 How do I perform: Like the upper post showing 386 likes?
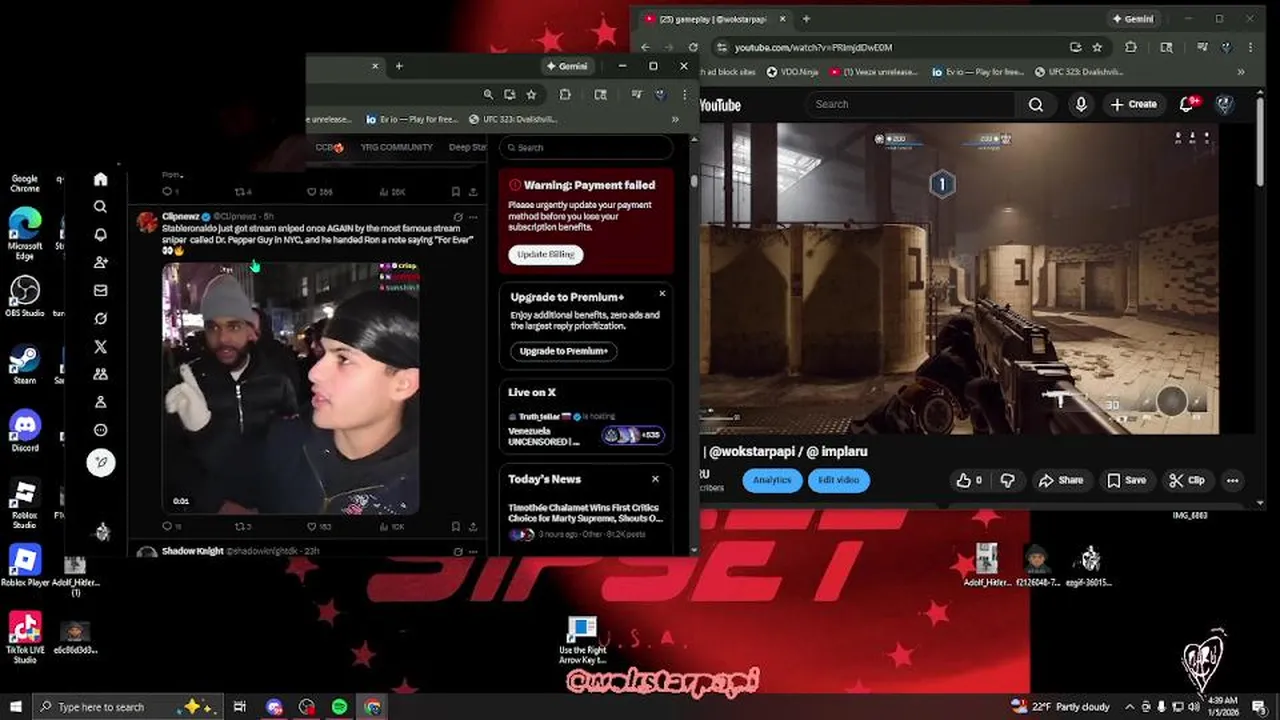(319, 191)
